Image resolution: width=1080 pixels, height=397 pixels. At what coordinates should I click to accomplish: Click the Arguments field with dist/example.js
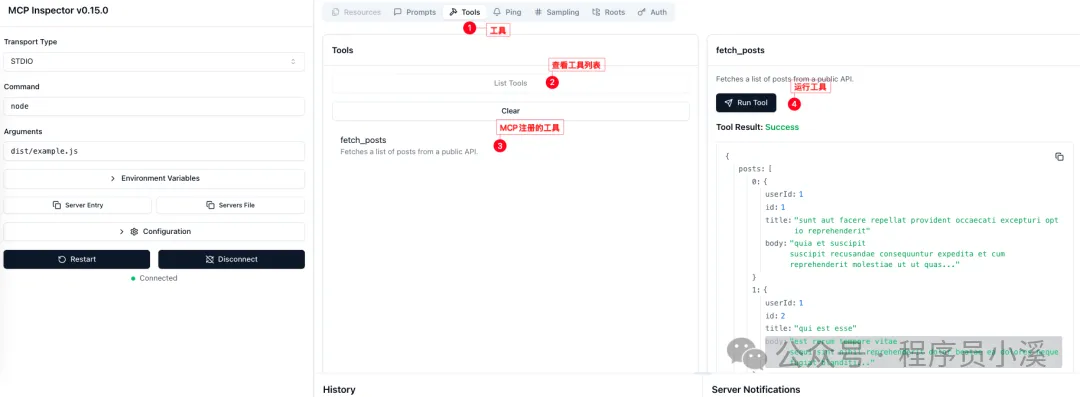pos(154,151)
